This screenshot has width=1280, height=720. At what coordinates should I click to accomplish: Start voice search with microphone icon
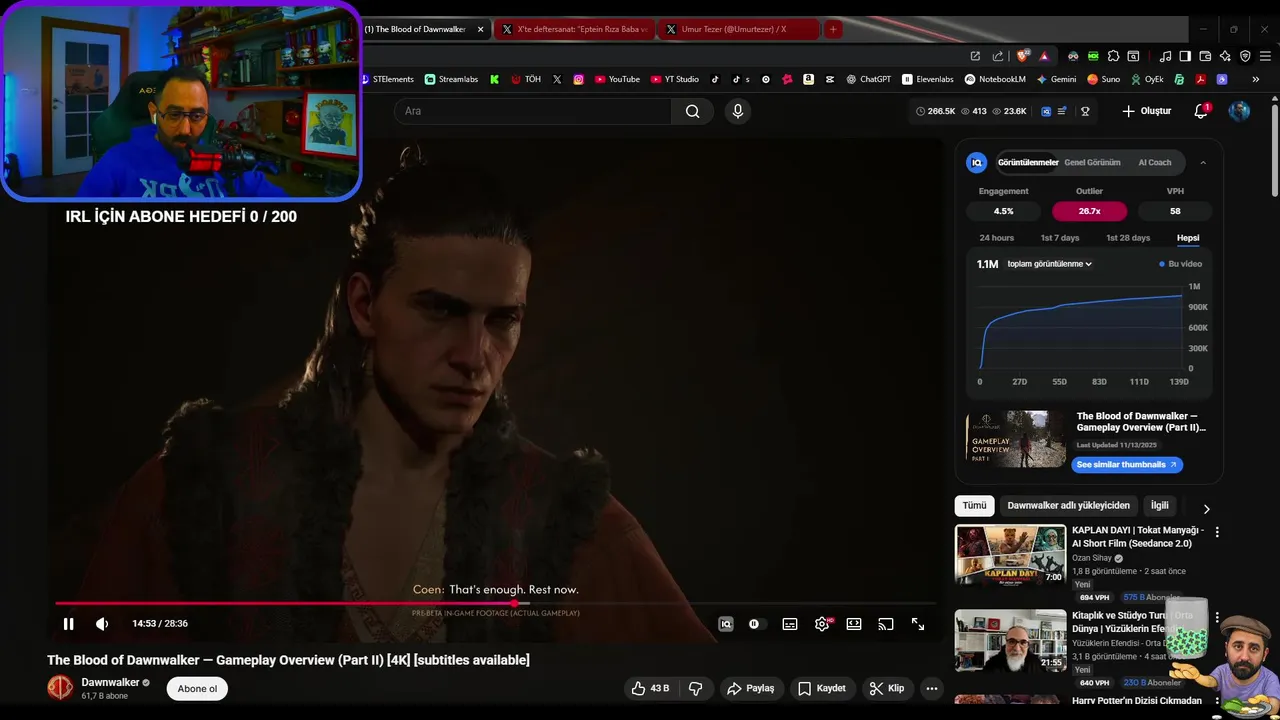point(738,111)
